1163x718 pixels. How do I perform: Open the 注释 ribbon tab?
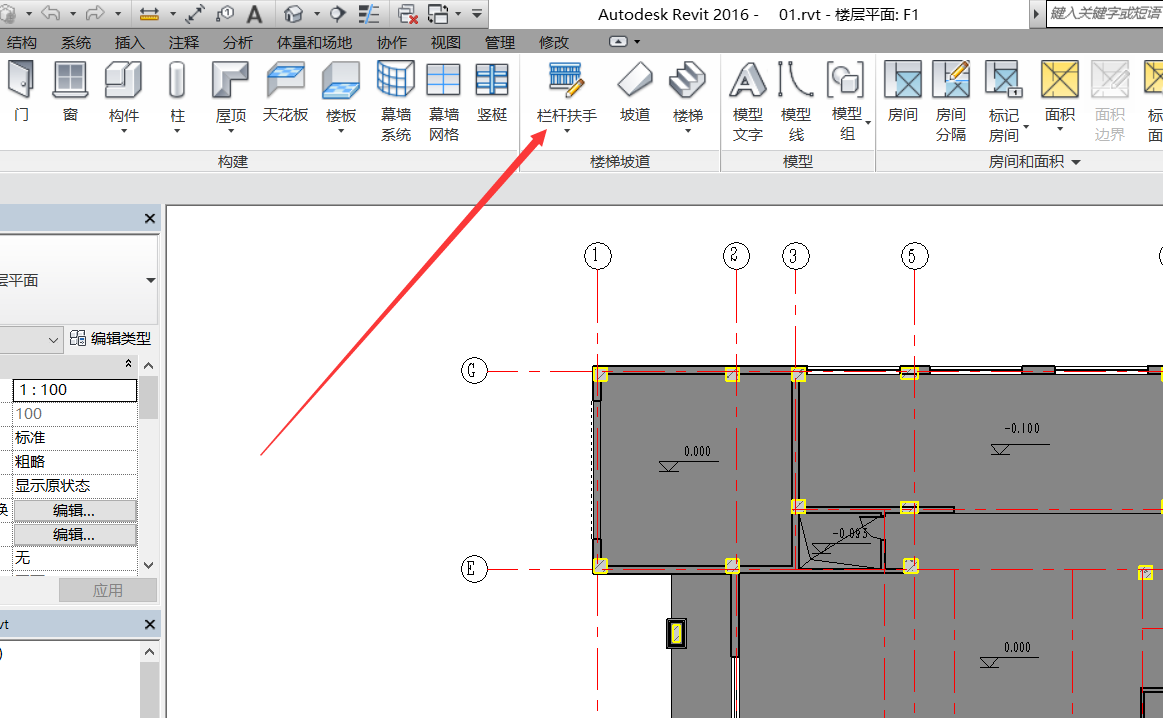[x=183, y=42]
